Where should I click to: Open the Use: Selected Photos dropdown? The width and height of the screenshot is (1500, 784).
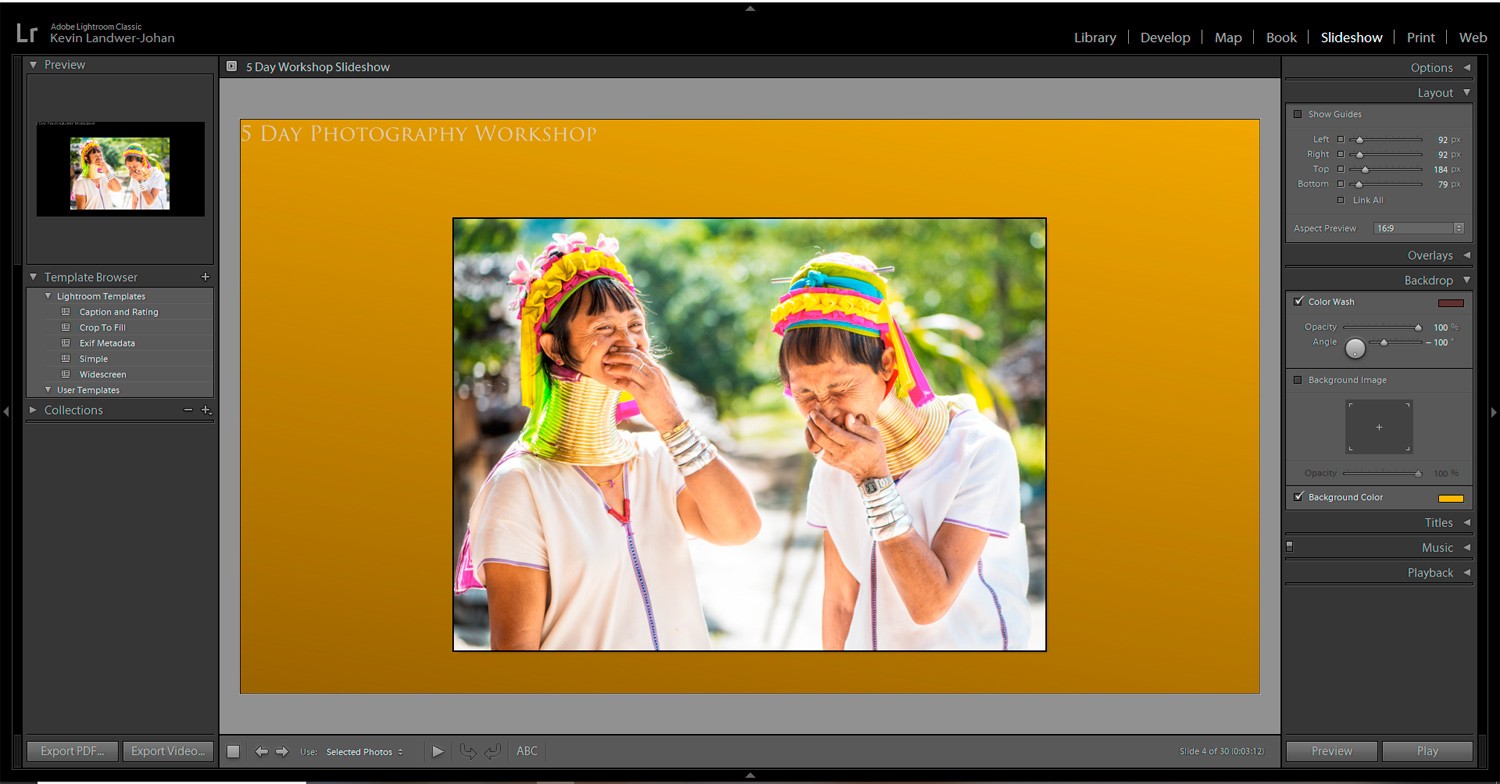pyautogui.click(x=360, y=751)
